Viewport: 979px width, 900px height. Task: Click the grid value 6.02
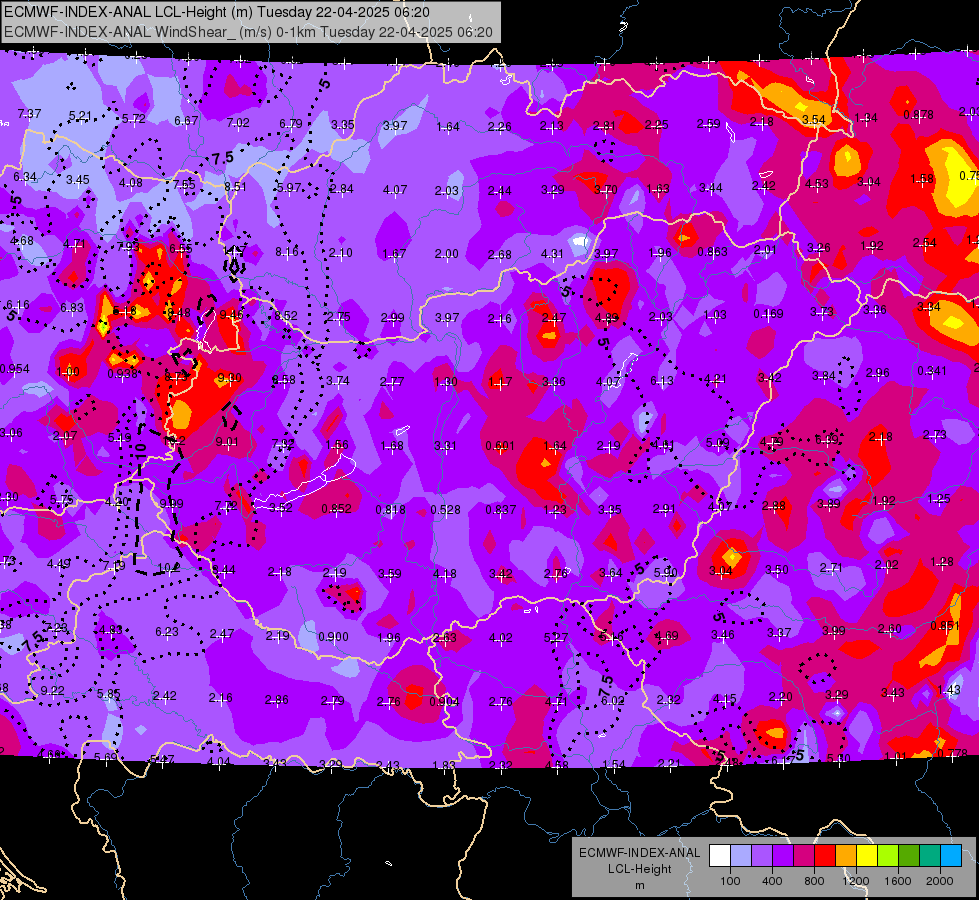tap(612, 701)
